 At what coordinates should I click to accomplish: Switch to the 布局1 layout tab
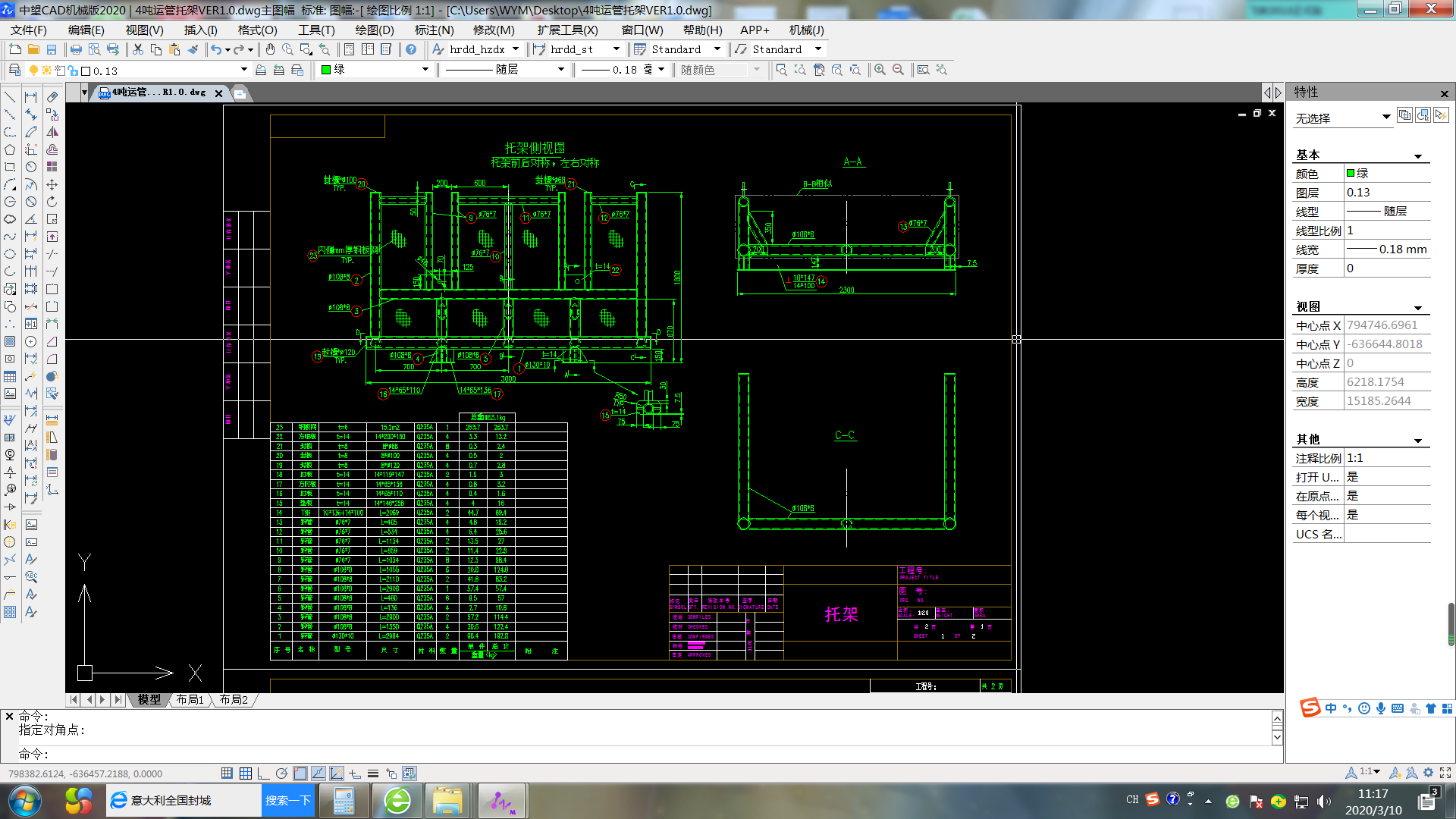pyautogui.click(x=190, y=699)
